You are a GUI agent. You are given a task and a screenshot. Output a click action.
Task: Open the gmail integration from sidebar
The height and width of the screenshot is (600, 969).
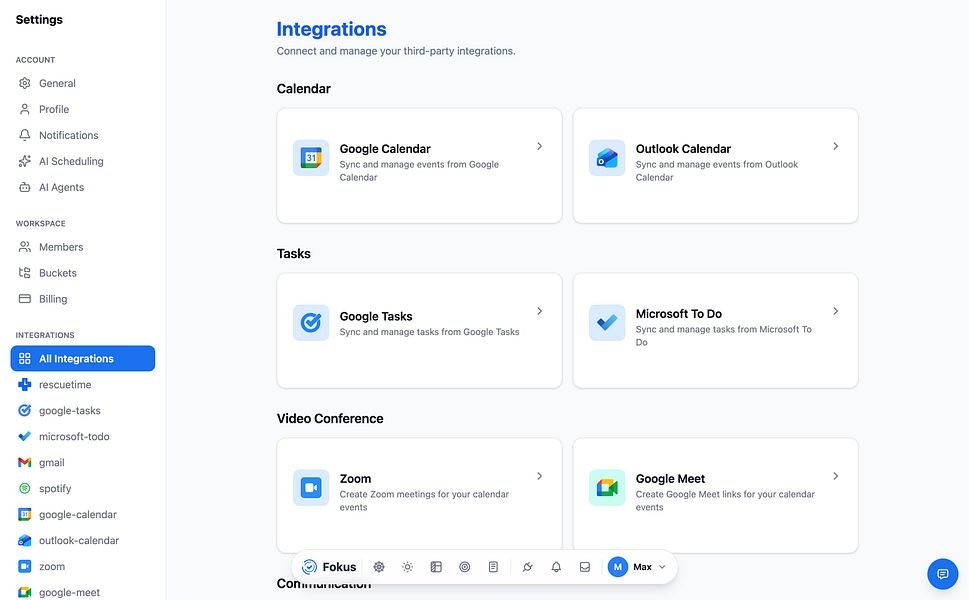(53, 462)
